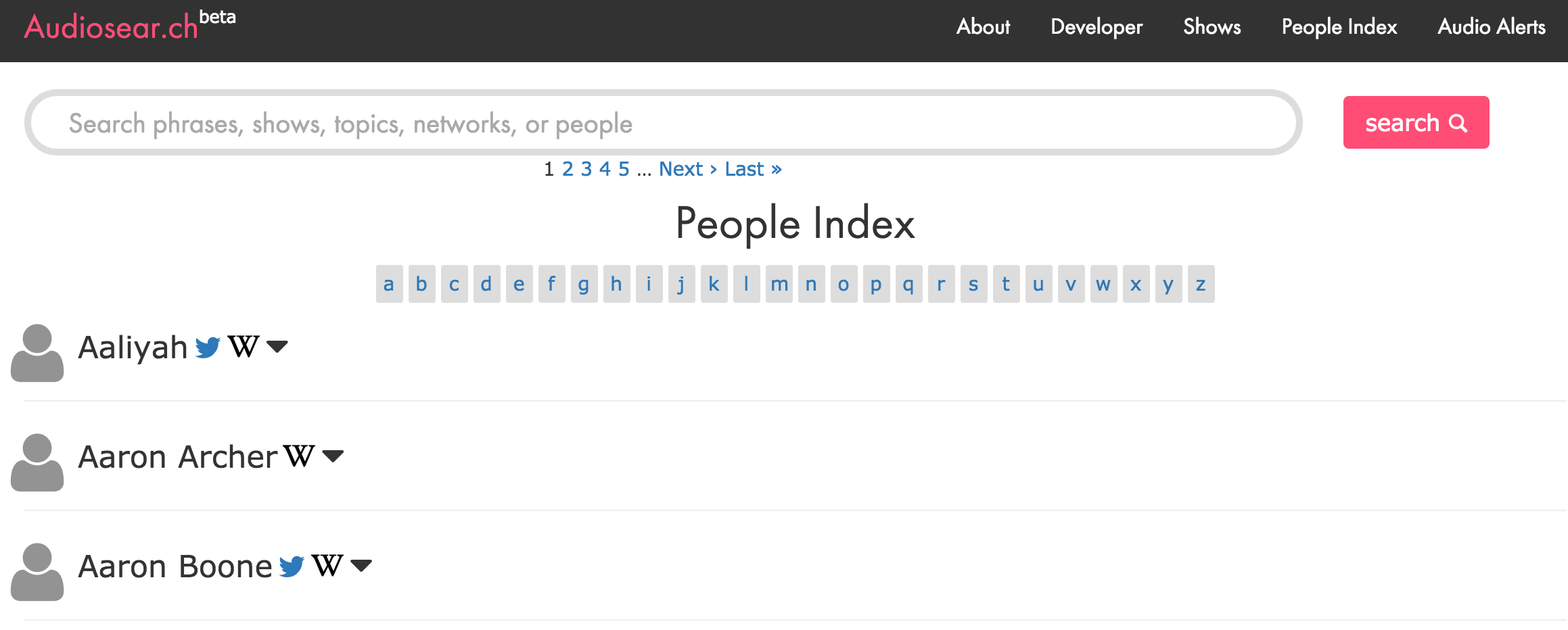This screenshot has width=1568, height=630.
Task: Expand Aaron Boone's dropdown arrow
Action: click(x=361, y=566)
